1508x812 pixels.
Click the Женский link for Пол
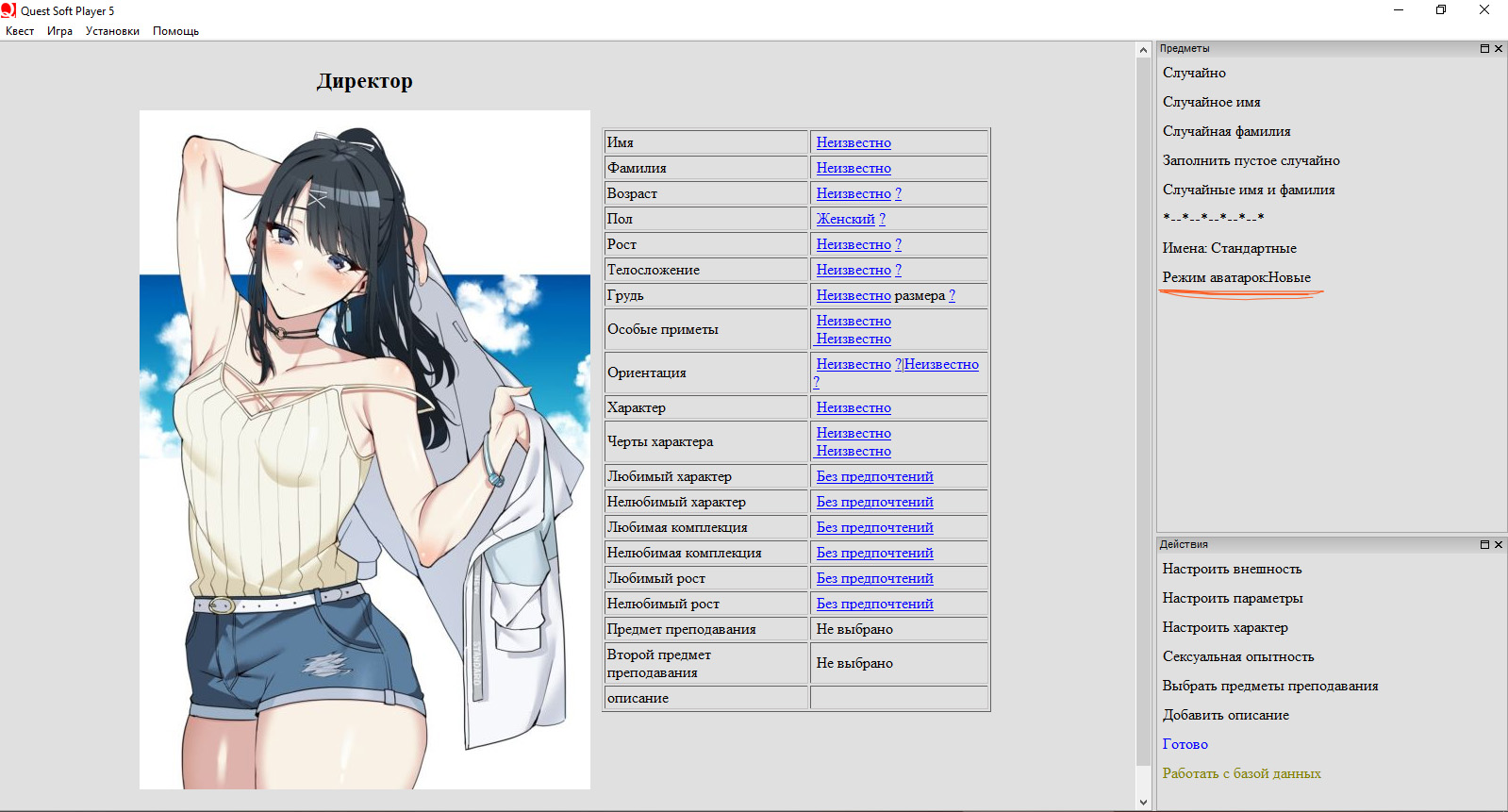click(x=846, y=219)
